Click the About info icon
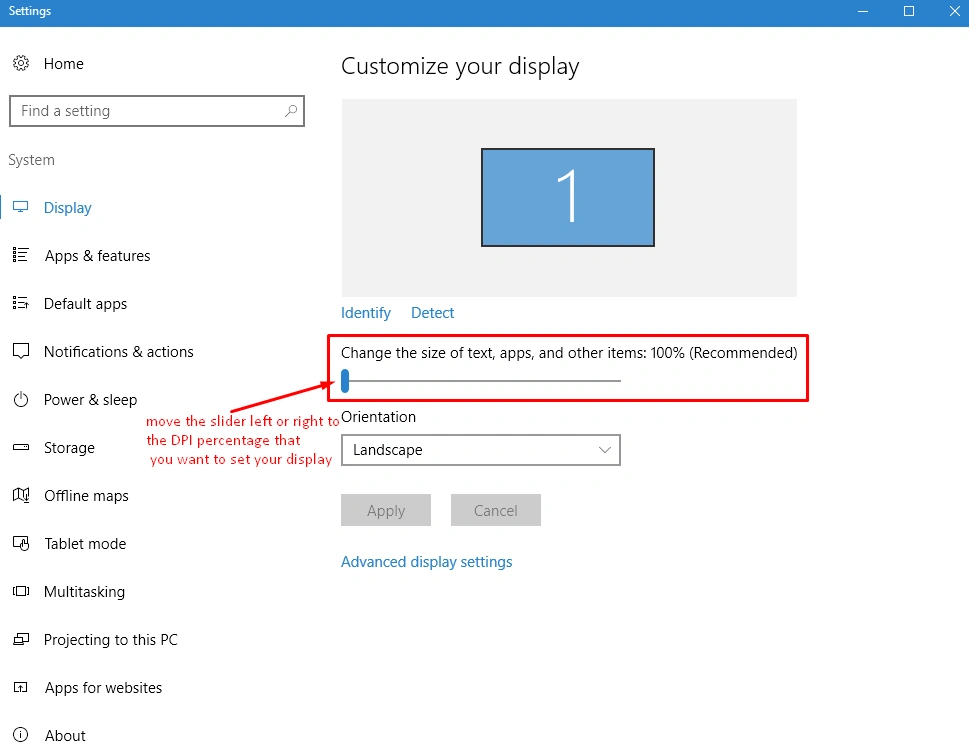 tap(20, 734)
